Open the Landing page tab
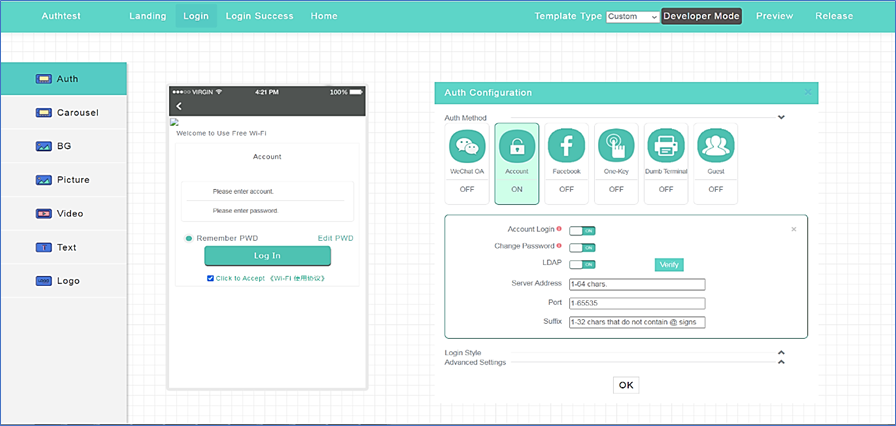896x426 pixels. pyautogui.click(x=147, y=16)
